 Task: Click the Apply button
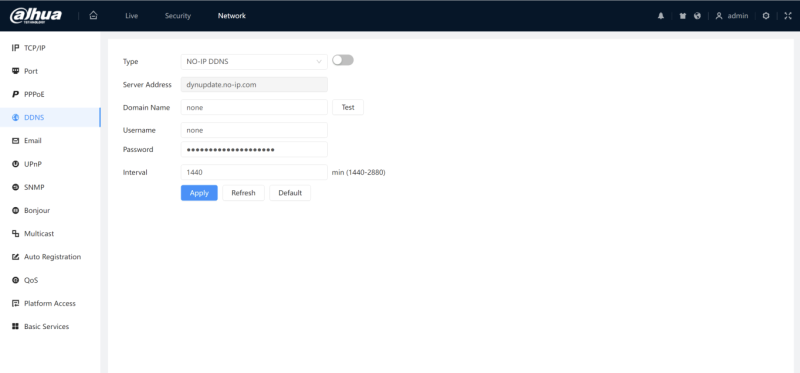point(199,193)
